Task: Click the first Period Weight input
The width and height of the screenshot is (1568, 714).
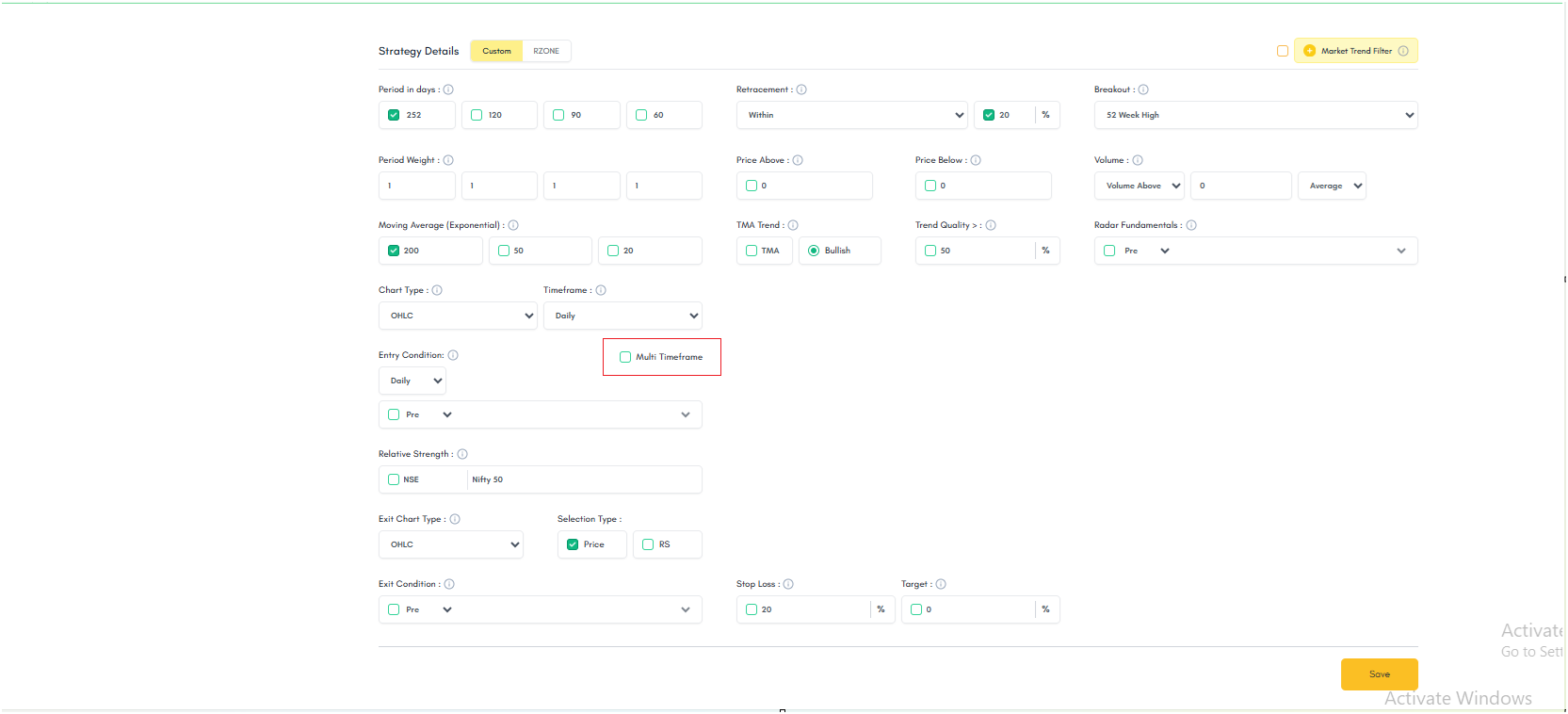Action: 417,186
